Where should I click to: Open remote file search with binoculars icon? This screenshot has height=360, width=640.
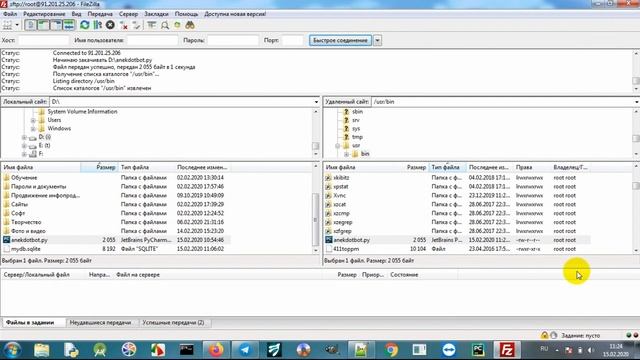pyautogui.click(x=190, y=25)
